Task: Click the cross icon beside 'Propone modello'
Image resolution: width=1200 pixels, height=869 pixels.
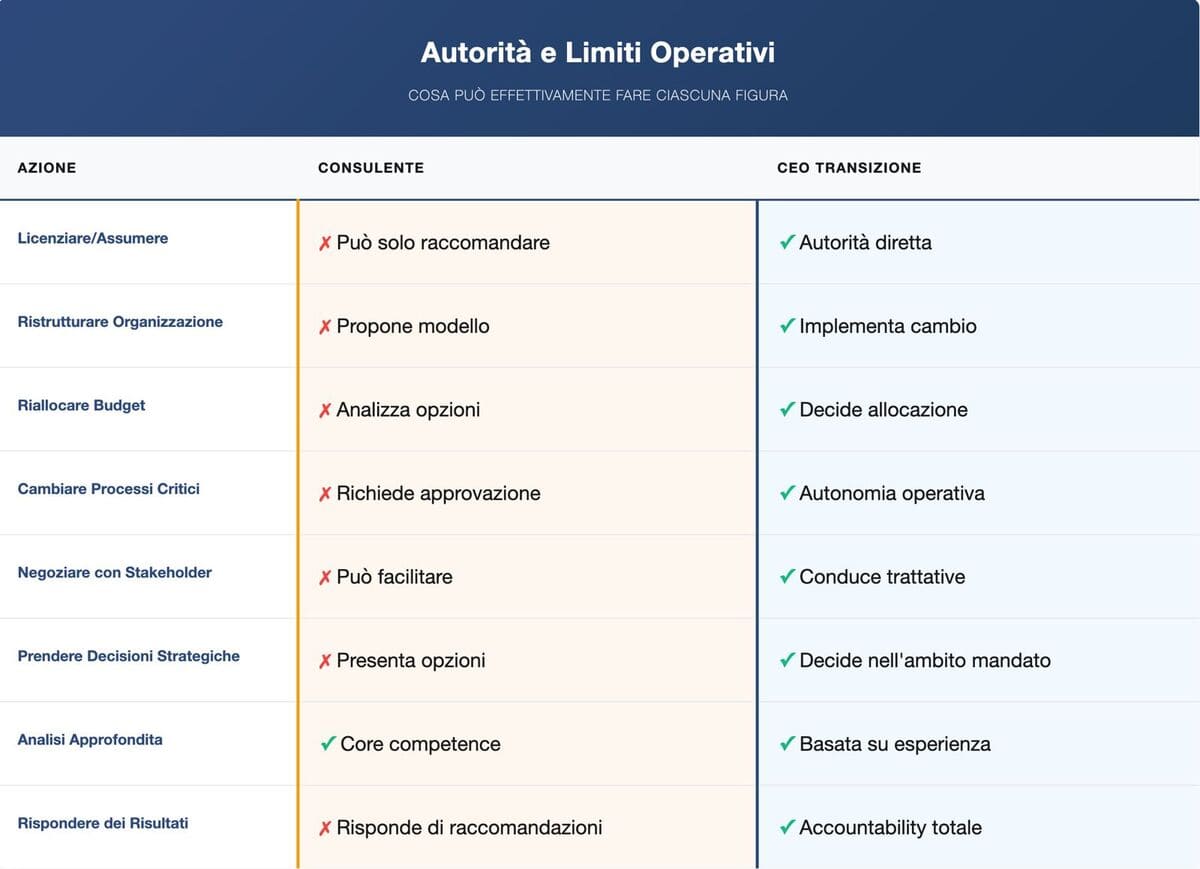Action: click(x=325, y=326)
